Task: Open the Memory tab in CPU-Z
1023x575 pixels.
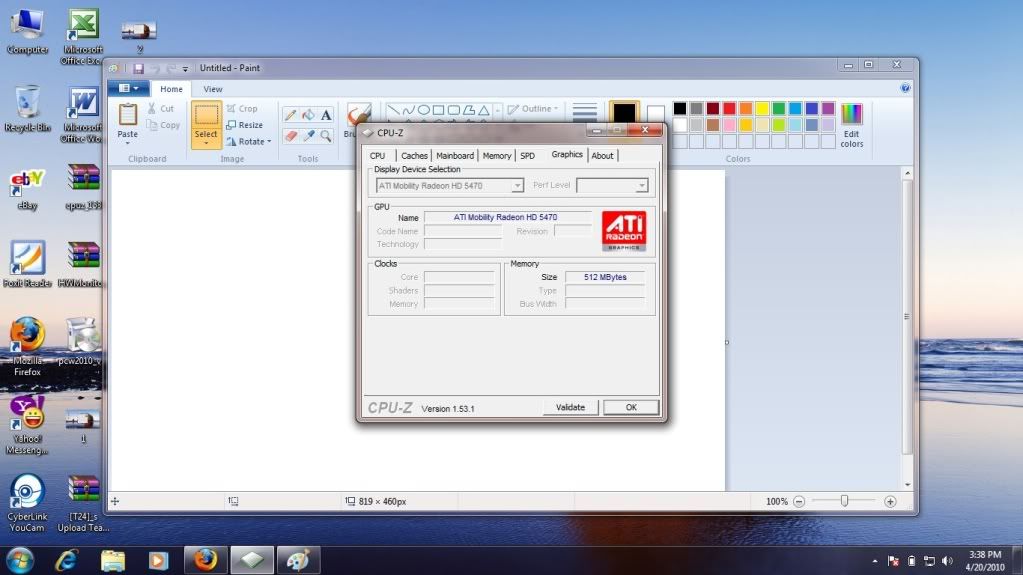Action: [x=496, y=155]
